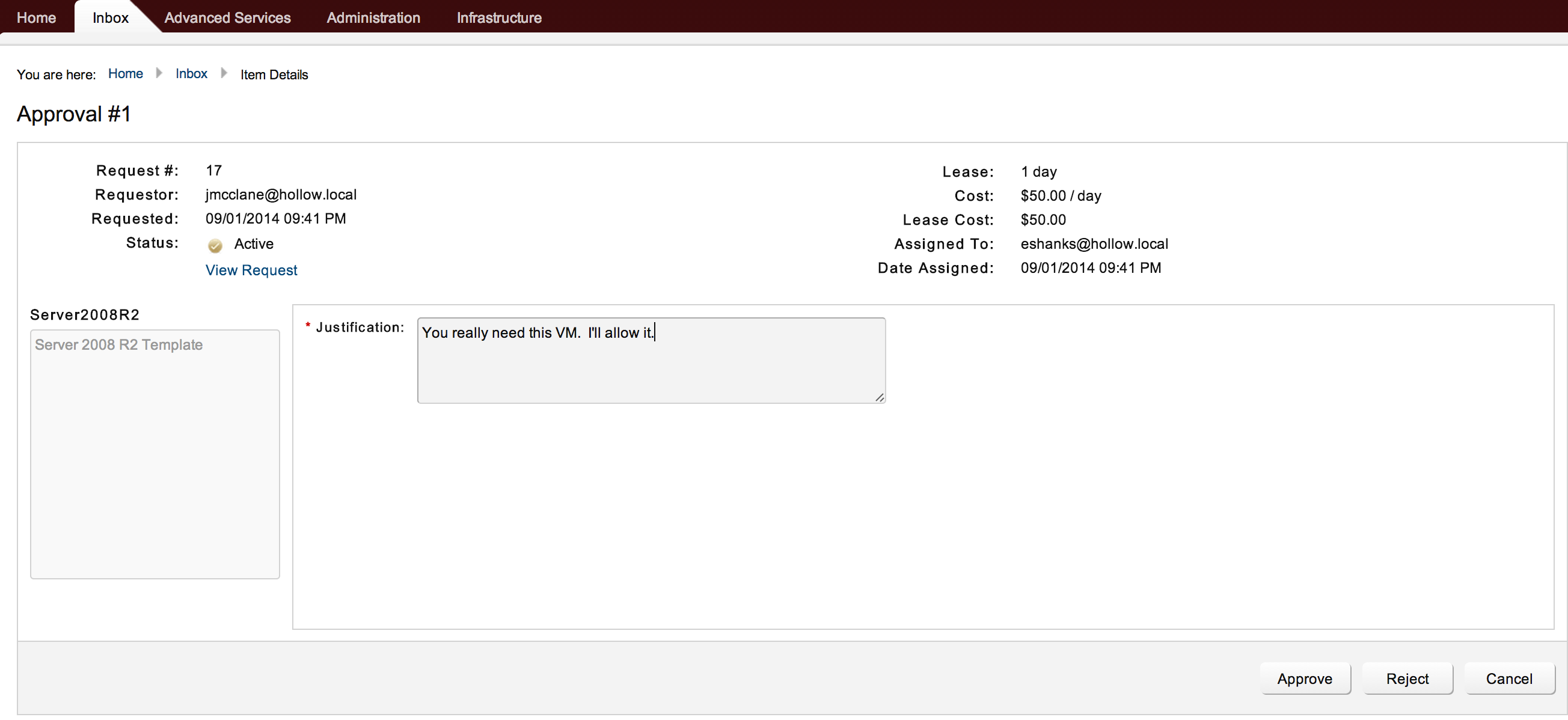Click the Server 2008 R2 Template description box
1568x720 pixels.
(155, 454)
